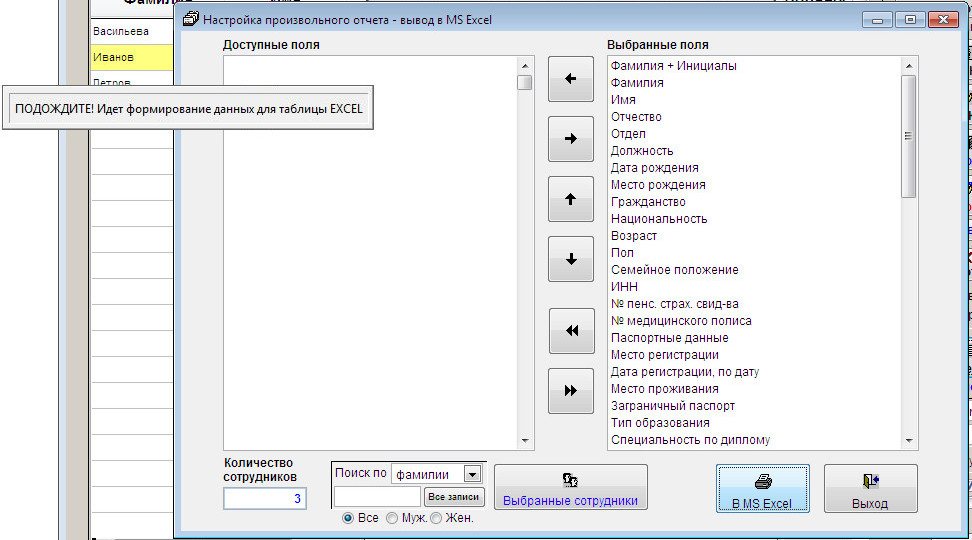Move selected field up with up arrow
Viewport: 972px width, 540px height.
[571, 199]
